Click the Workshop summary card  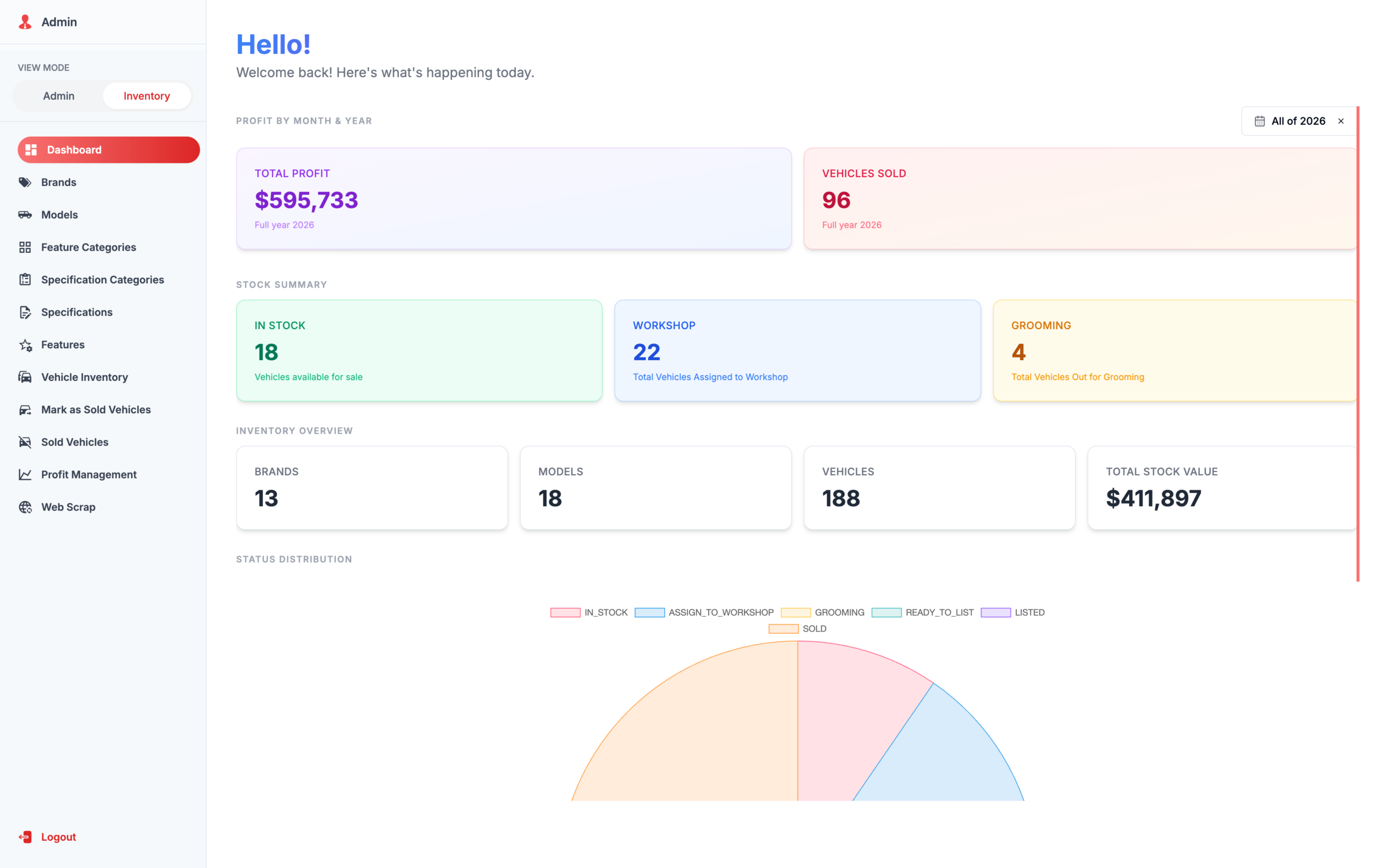coord(798,351)
